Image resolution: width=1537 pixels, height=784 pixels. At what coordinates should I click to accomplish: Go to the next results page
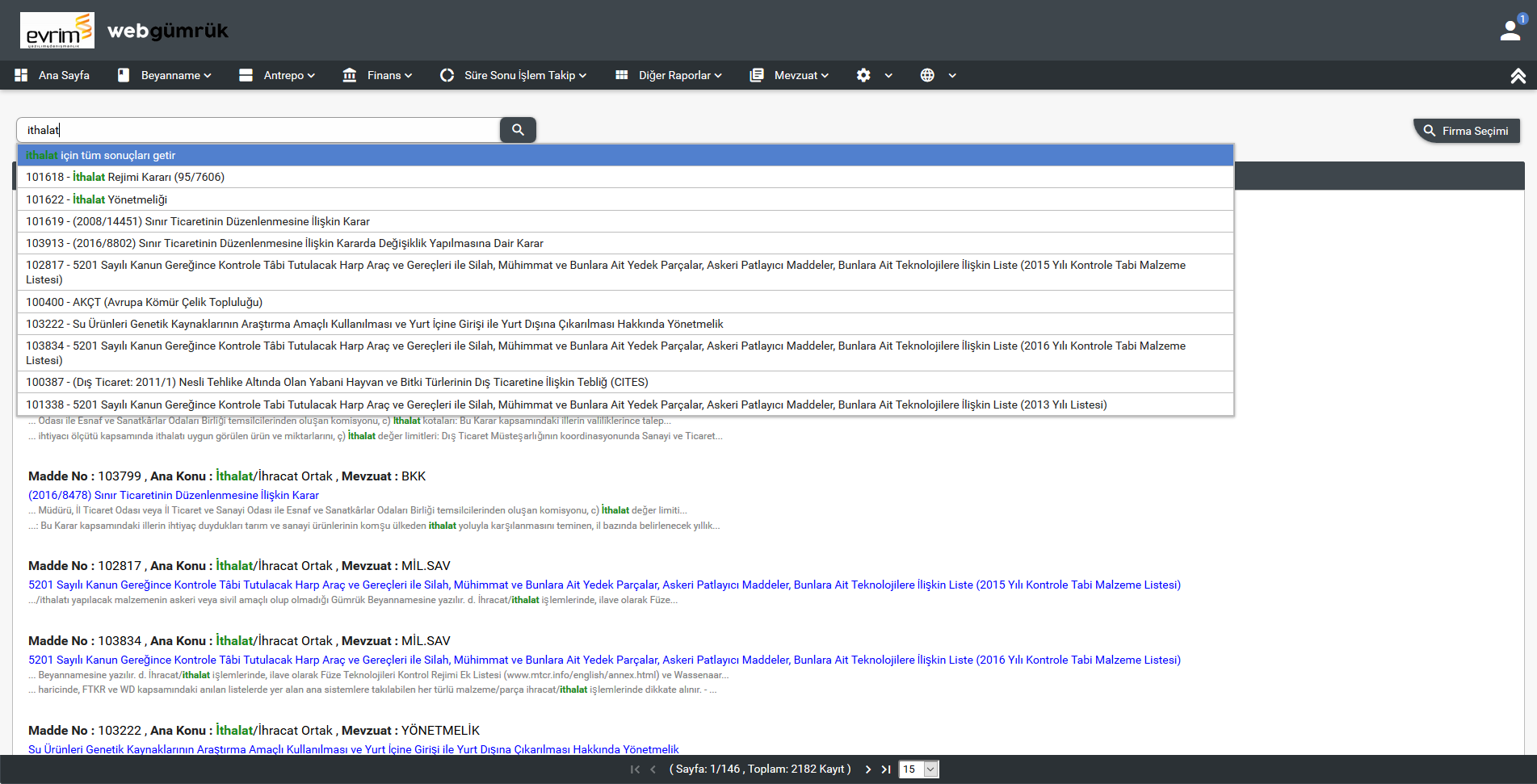tap(868, 769)
